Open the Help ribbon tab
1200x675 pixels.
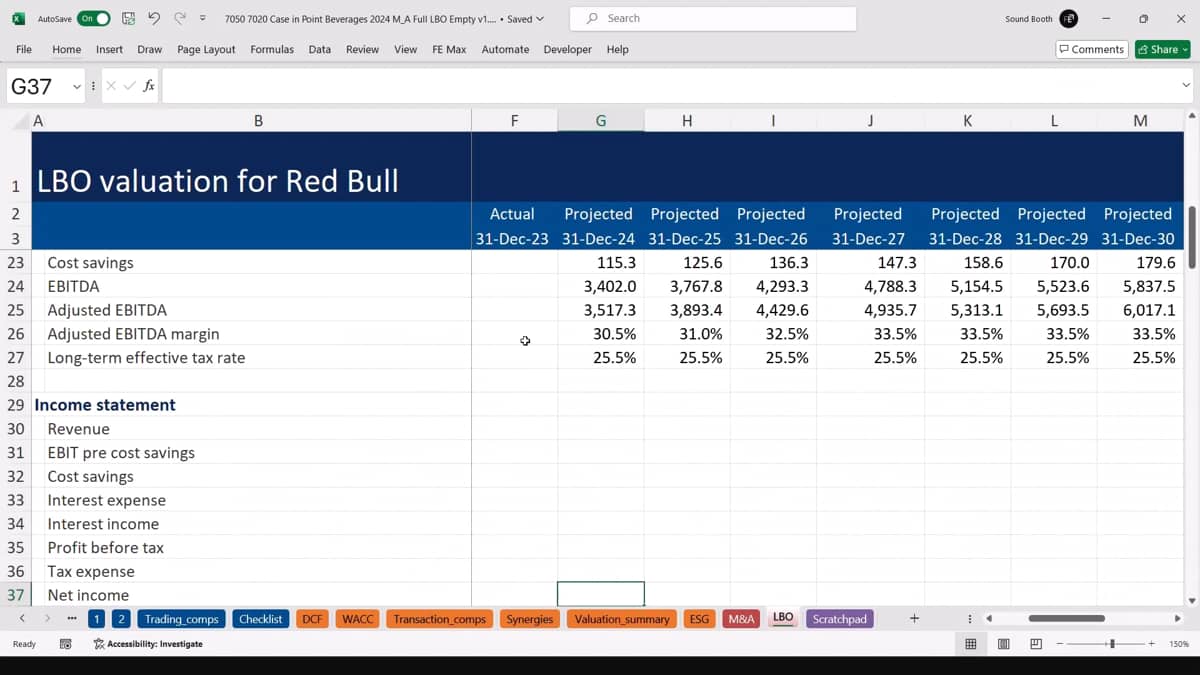tap(617, 49)
